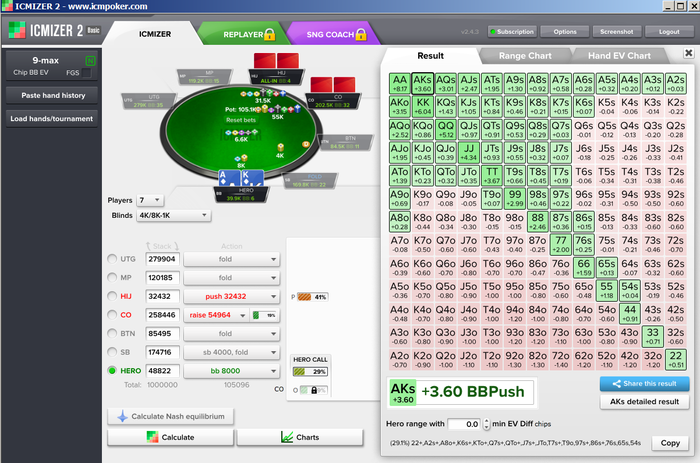Image resolution: width=700 pixels, height=463 pixels.
Task: Click the UTG seat plate at the table
Action: click(149, 101)
